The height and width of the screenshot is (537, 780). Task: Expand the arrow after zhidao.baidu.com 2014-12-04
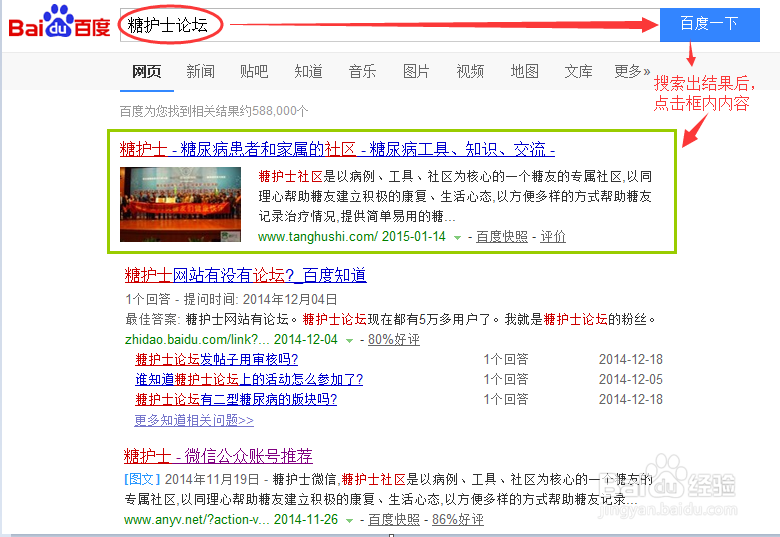(x=350, y=341)
